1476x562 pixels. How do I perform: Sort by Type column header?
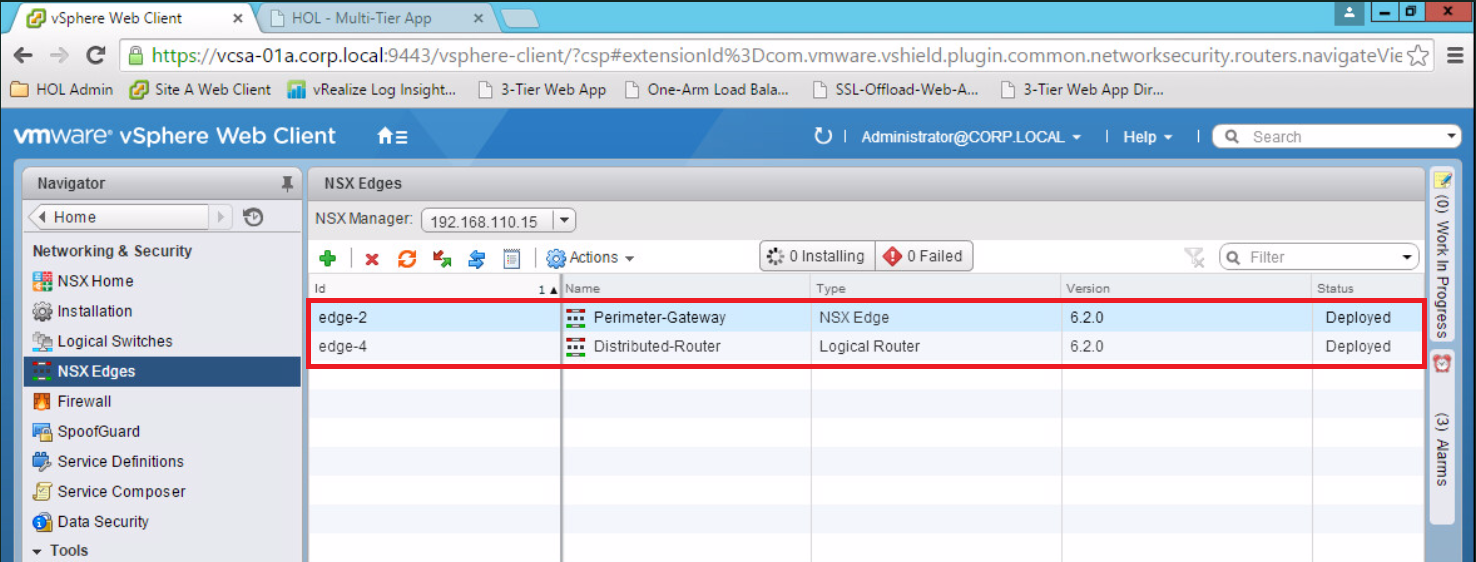(936, 288)
